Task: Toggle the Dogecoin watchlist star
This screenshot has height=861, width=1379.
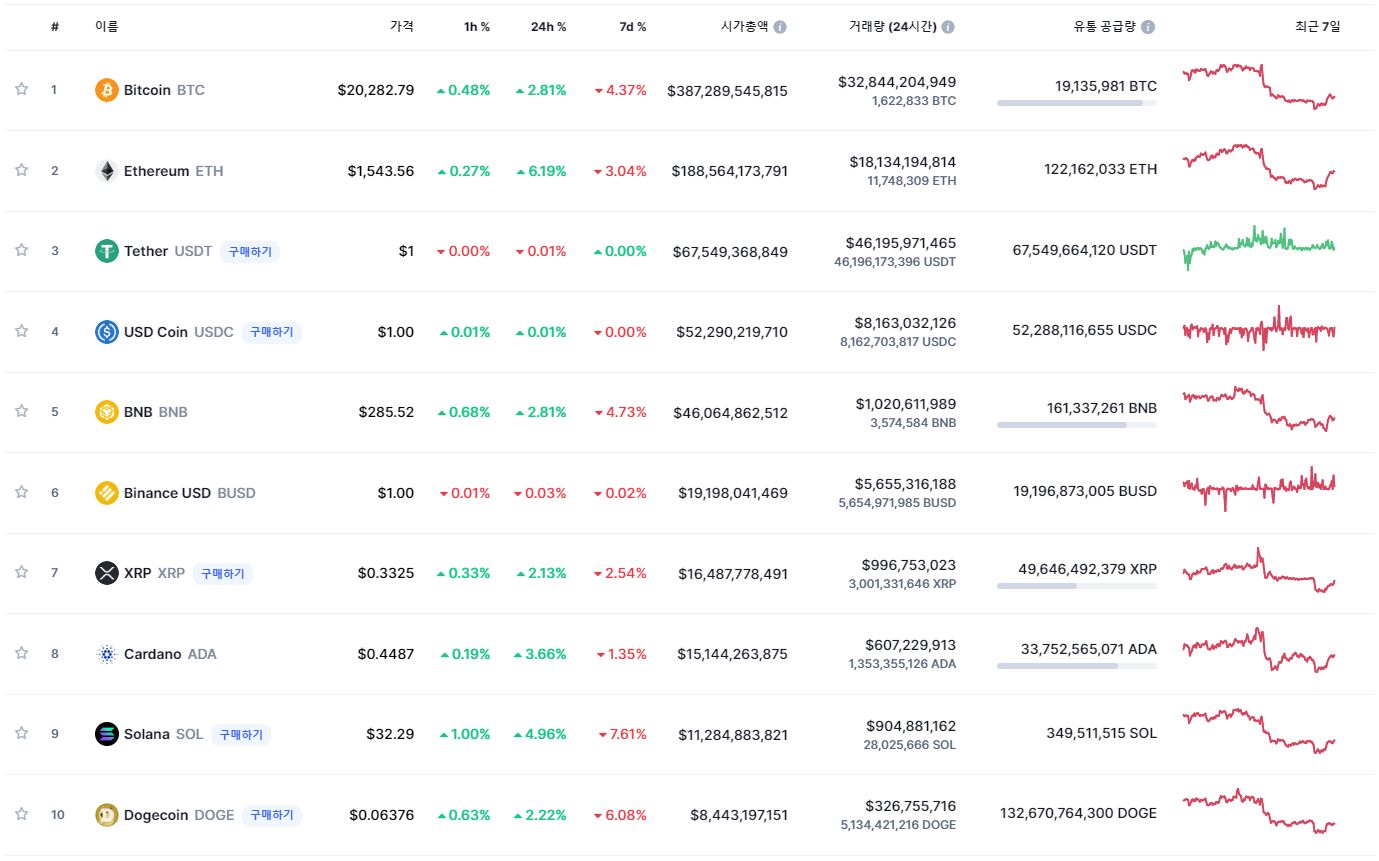Action: click(21, 814)
